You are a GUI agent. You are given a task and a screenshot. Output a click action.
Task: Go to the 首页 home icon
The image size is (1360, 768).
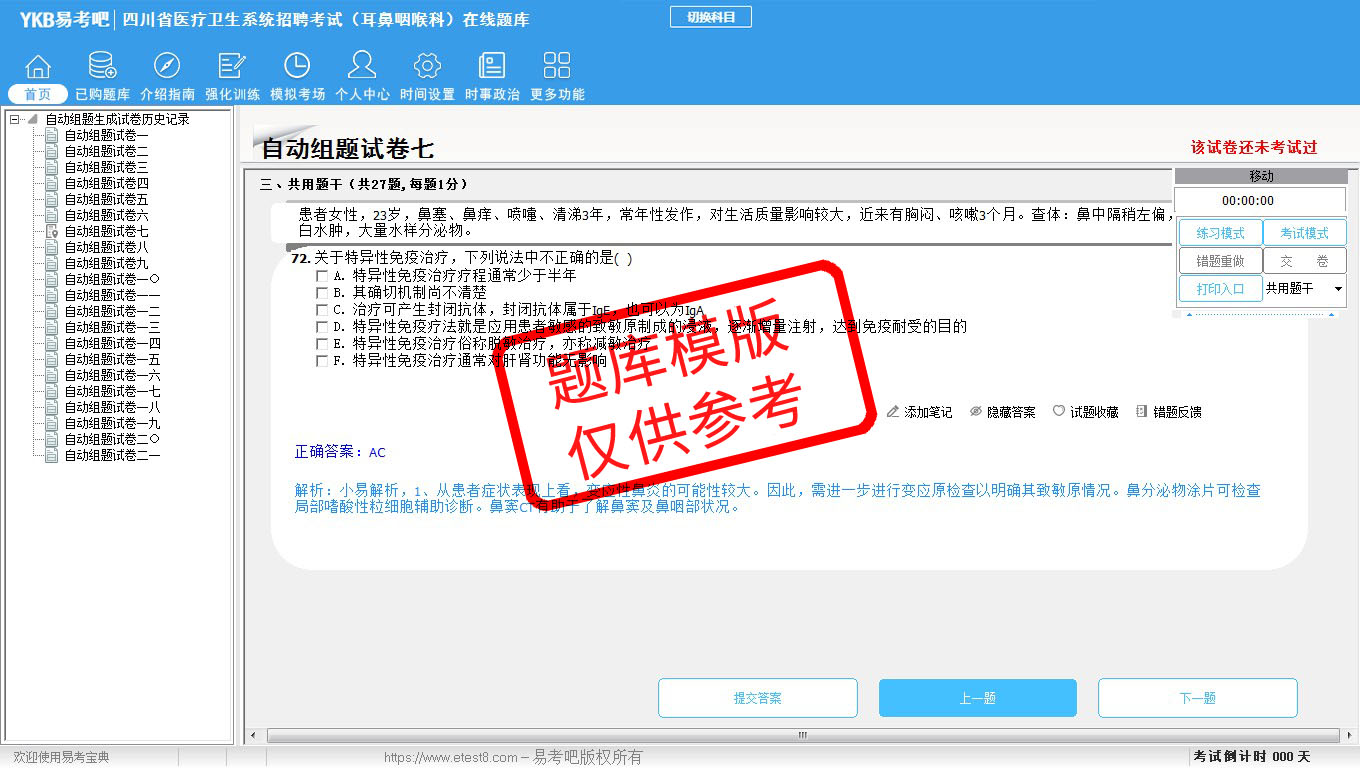coord(38,66)
